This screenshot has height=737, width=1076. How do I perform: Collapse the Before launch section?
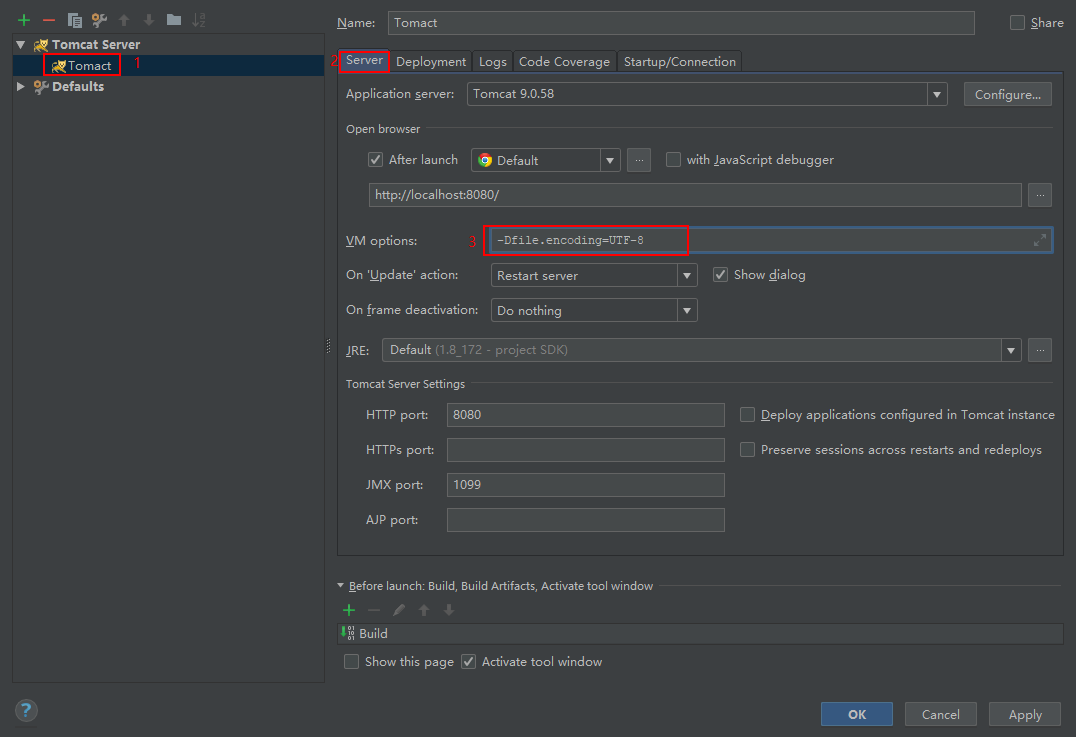coord(341,585)
